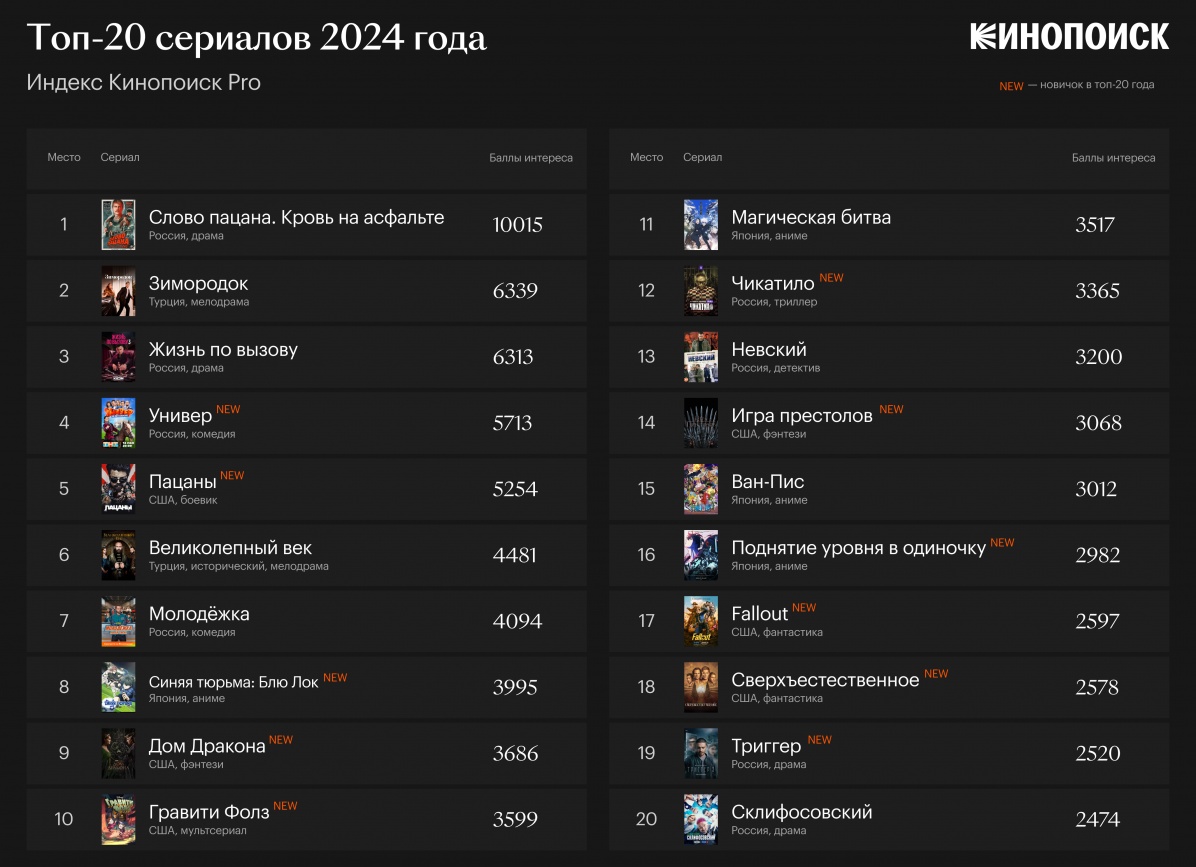Select the title Невский

[769, 349]
